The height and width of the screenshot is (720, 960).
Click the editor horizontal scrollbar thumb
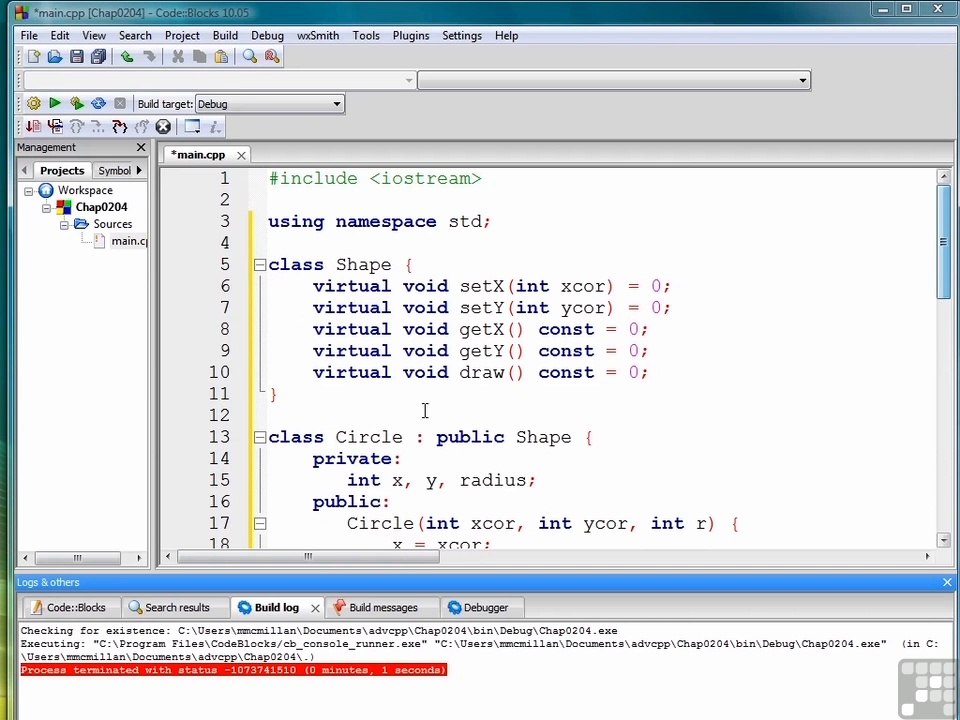coord(308,557)
